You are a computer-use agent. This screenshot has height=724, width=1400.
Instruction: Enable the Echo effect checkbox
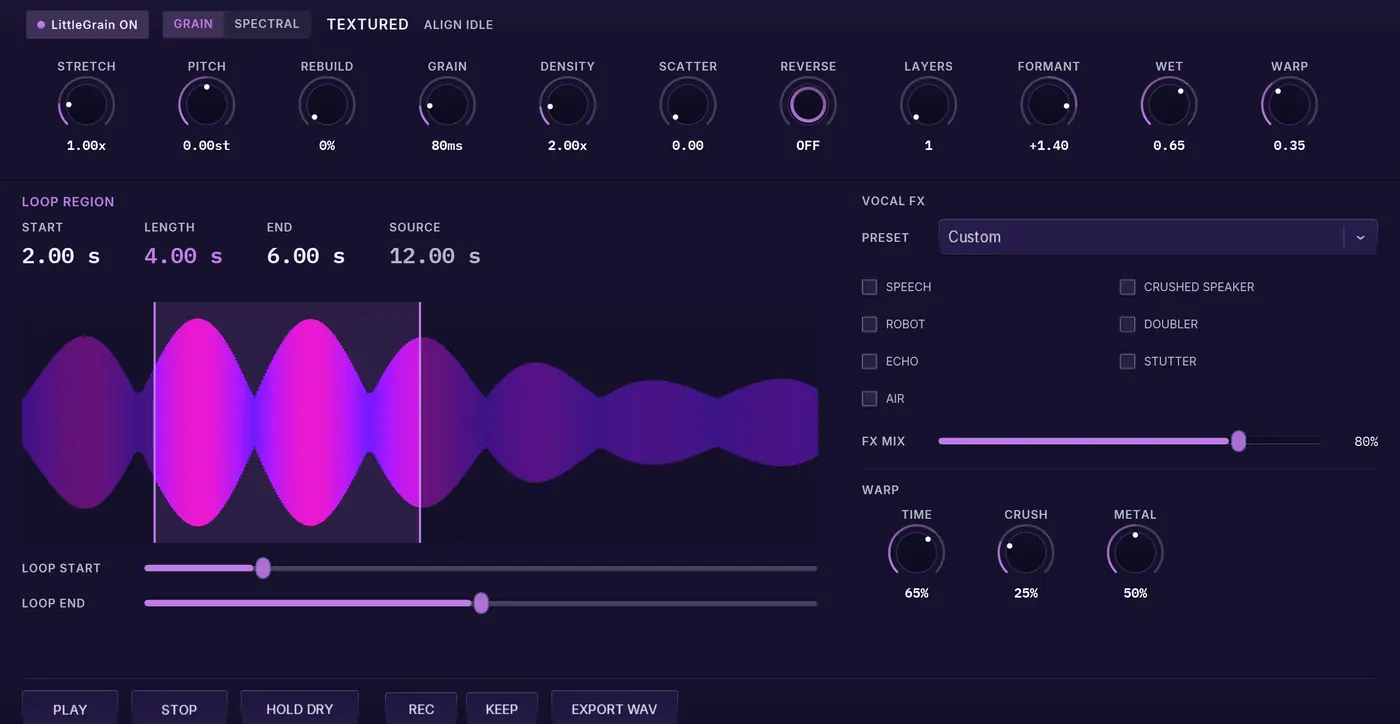click(869, 361)
